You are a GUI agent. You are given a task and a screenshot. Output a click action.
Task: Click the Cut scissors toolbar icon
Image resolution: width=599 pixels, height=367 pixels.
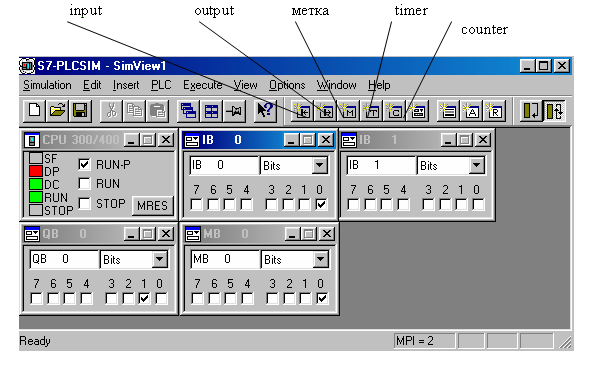click(x=111, y=111)
